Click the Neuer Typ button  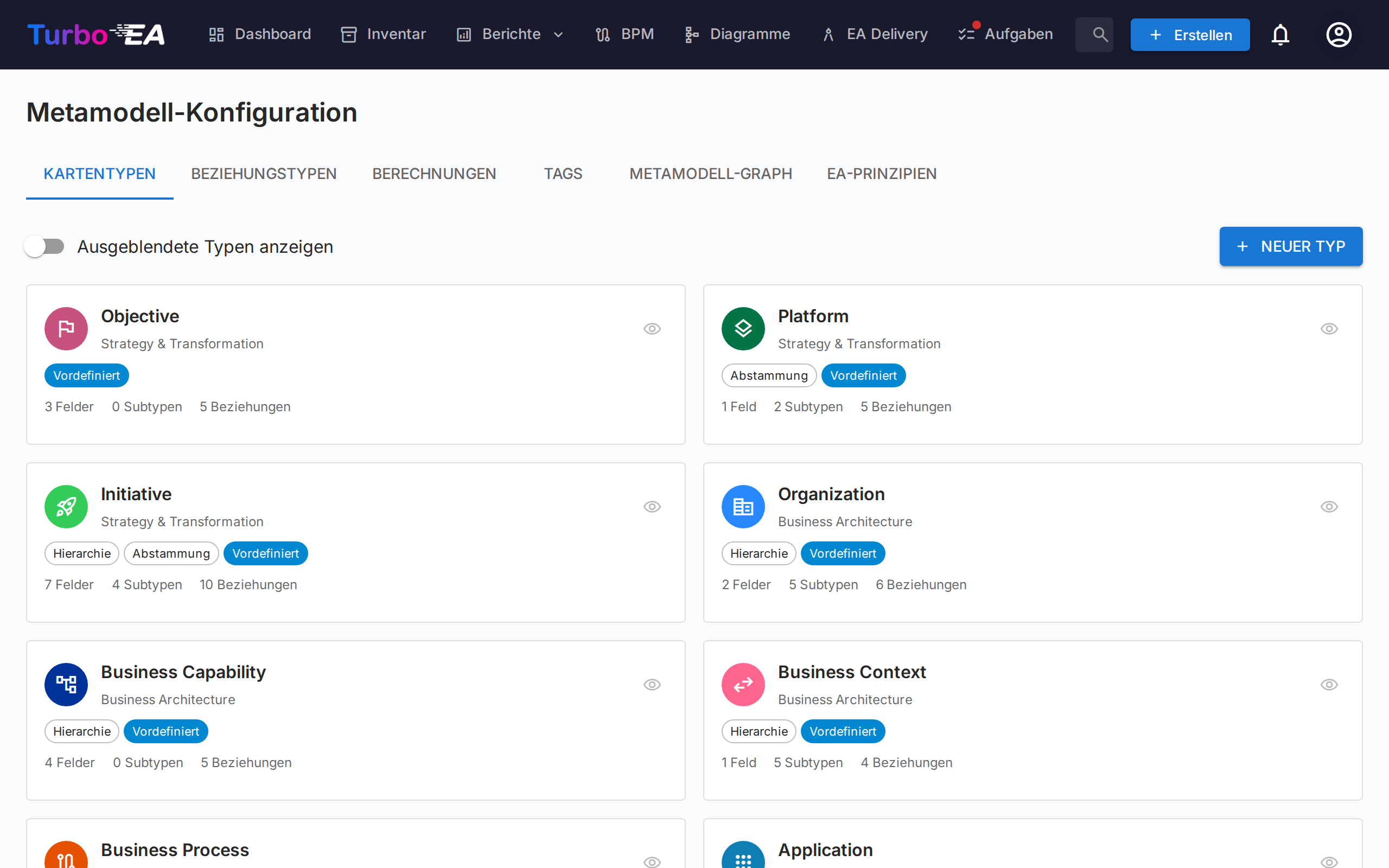click(1290, 246)
